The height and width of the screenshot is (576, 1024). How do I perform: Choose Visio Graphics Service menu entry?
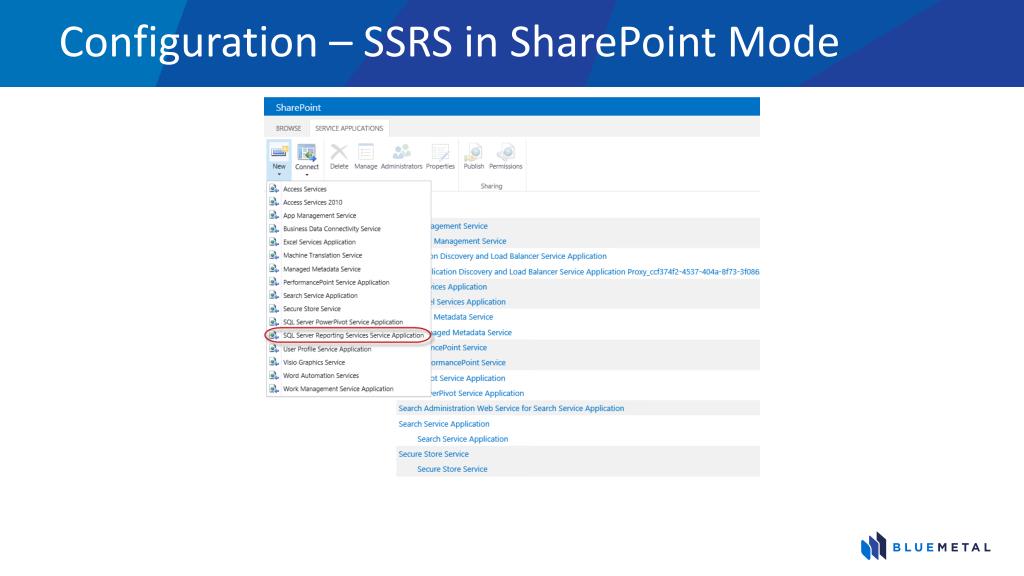tap(314, 362)
